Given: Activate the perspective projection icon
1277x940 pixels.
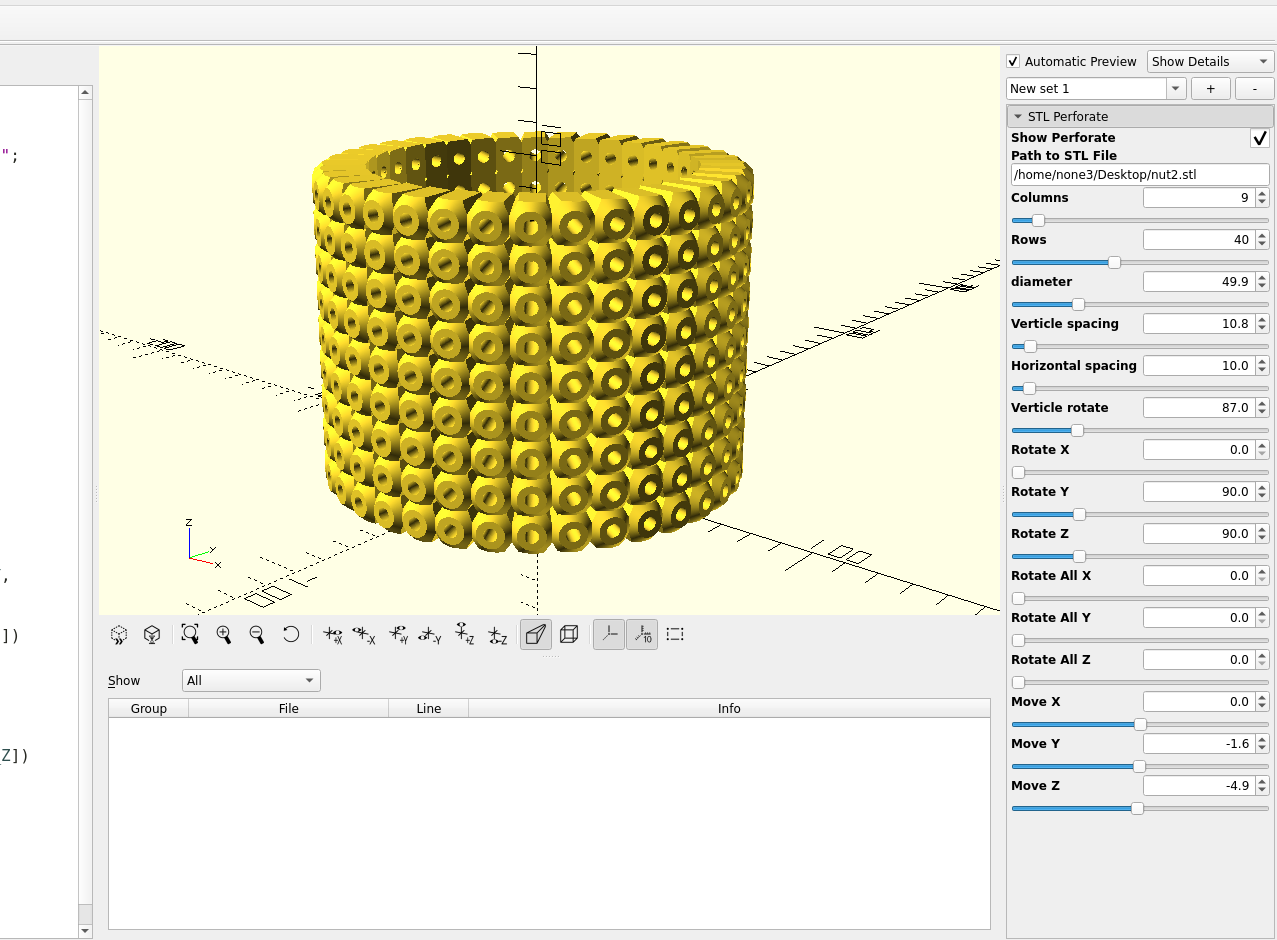Looking at the screenshot, I should click(535, 634).
